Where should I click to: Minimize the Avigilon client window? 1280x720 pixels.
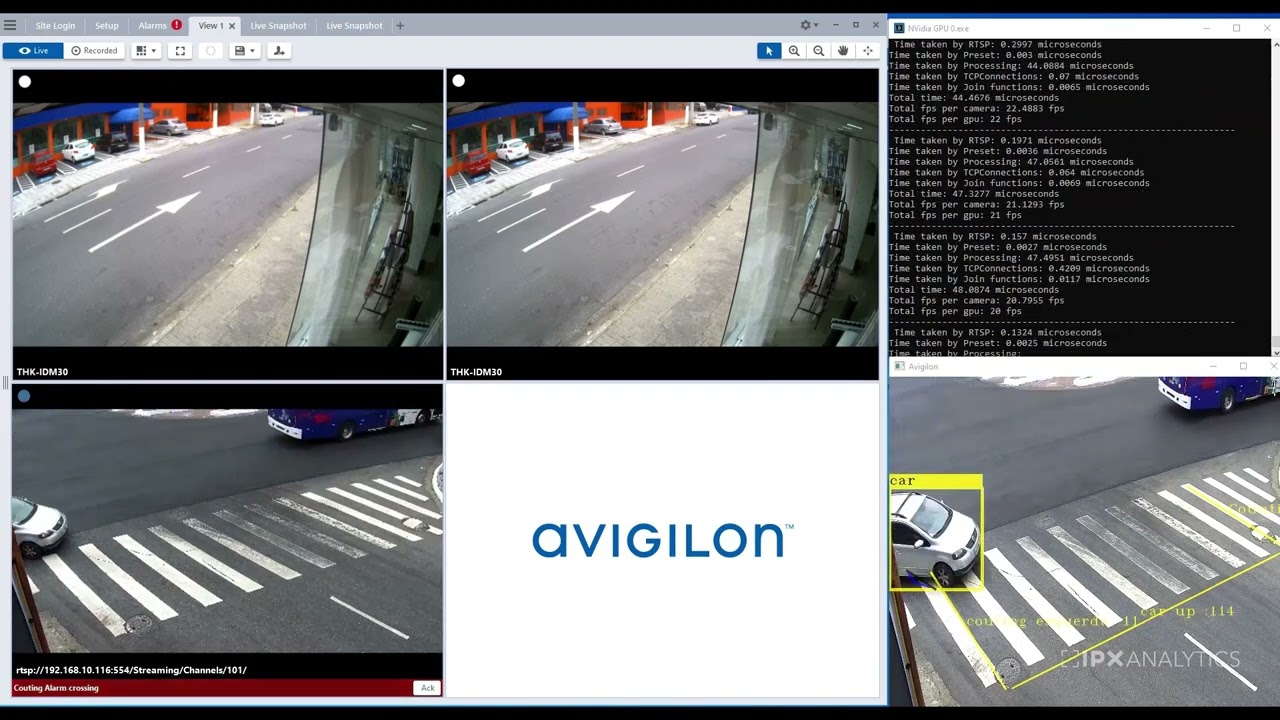tap(835, 25)
